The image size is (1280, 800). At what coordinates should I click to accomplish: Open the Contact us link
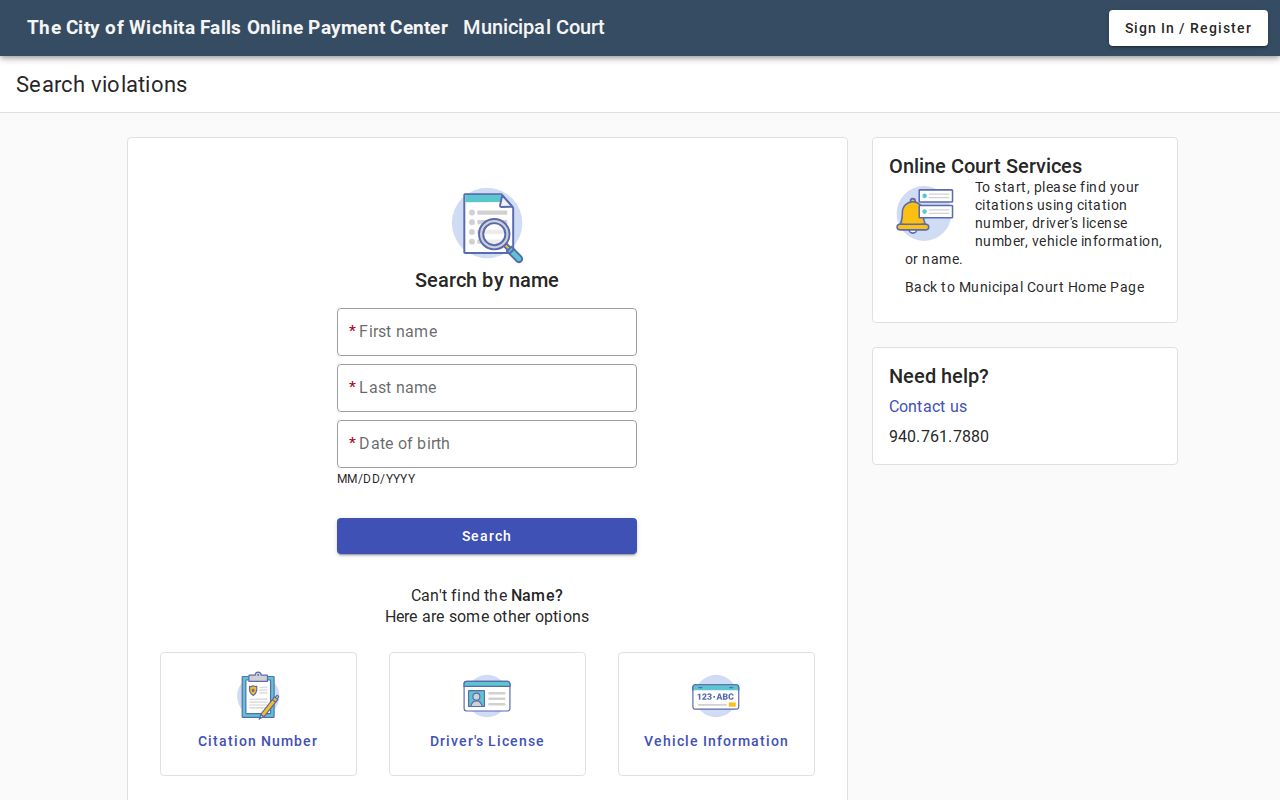click(x=928, y=406)
